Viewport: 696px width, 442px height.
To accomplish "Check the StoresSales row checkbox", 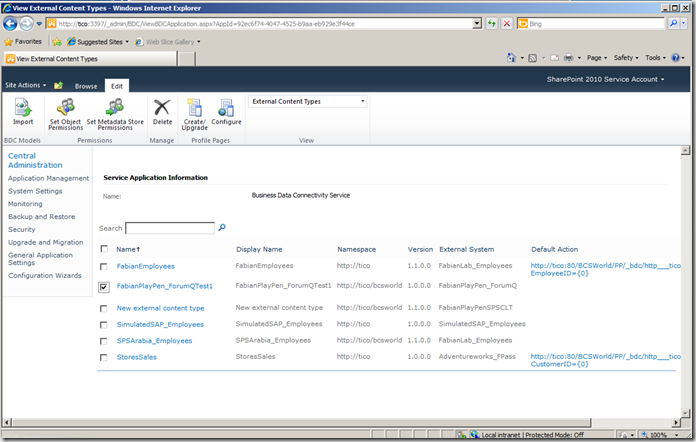I will 103,357.
